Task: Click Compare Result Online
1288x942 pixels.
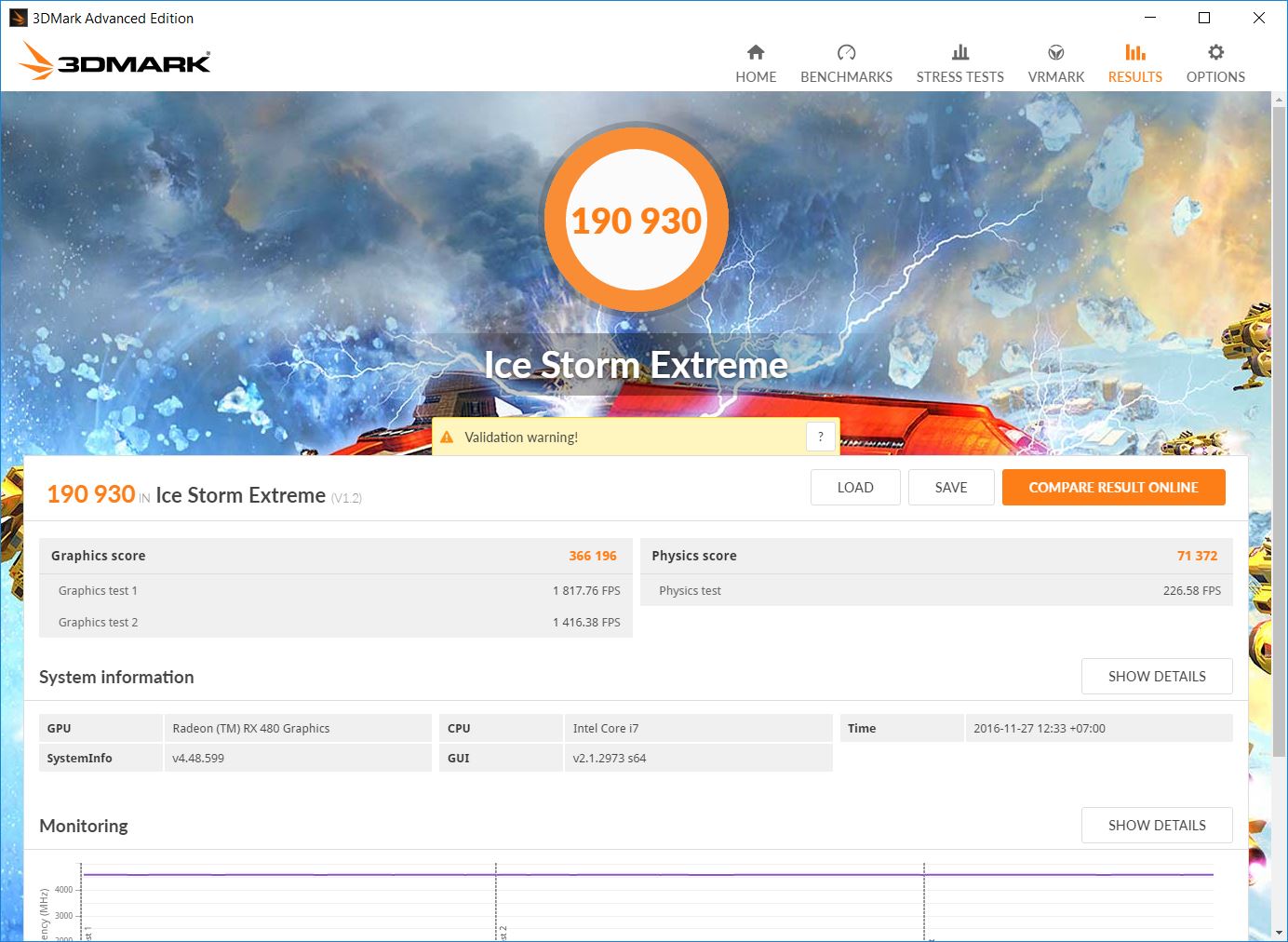Action: coord(1113,487)
